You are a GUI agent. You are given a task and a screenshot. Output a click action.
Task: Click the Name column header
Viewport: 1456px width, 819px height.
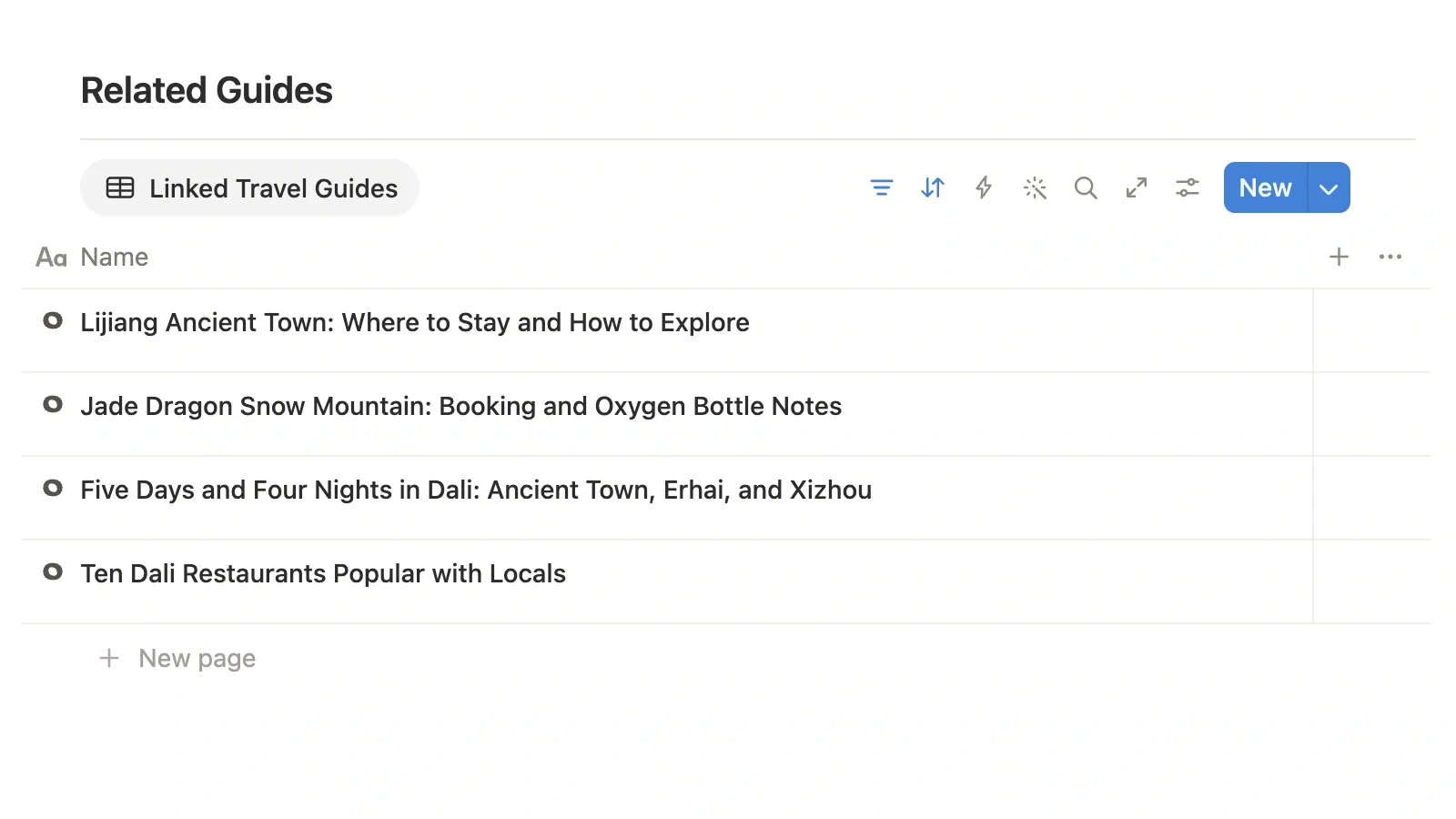pyautogui.click(x=92, y=257)
